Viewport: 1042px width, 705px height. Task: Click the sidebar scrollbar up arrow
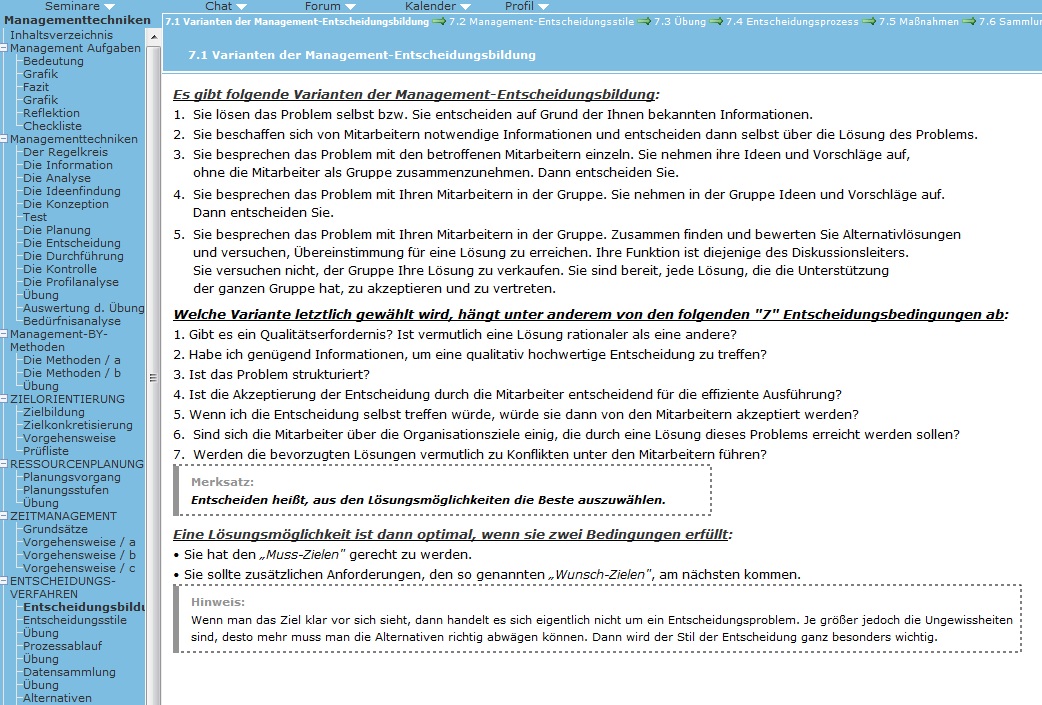(x=154, y=37)
